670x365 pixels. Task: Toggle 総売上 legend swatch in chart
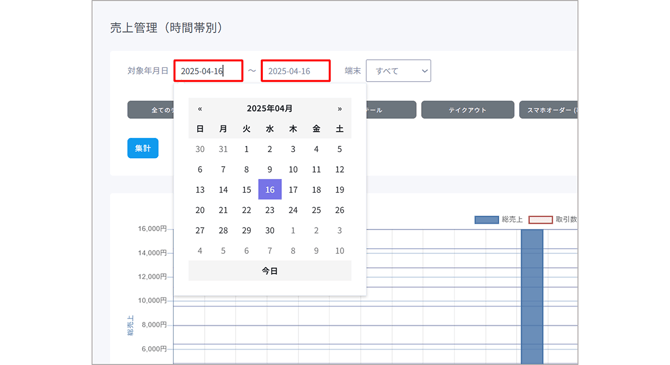pos(486,220)
